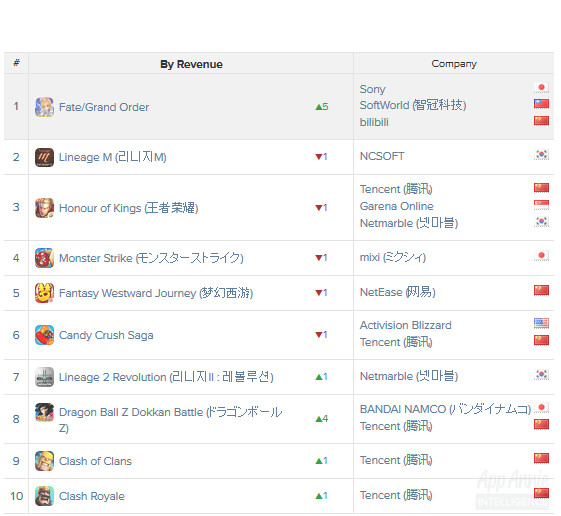Open the NetEase company link

397,292
